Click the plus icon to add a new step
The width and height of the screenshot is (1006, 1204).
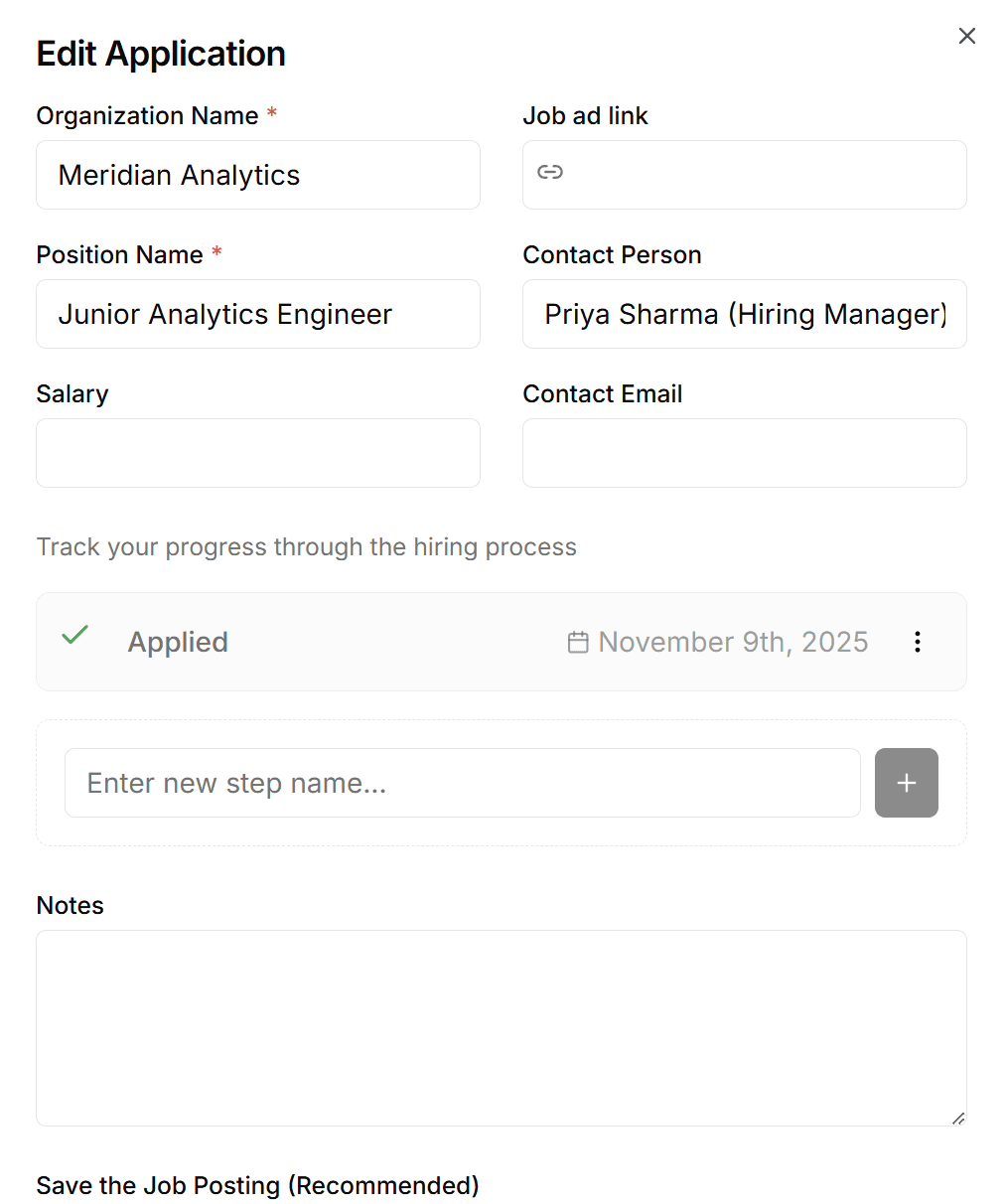[x=906, y=783]
